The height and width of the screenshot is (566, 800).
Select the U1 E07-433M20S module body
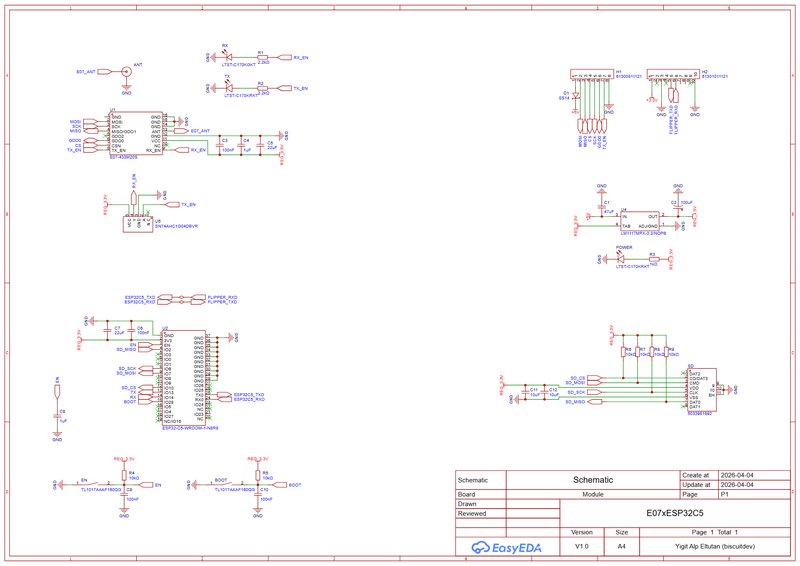(x=136, y=134)
